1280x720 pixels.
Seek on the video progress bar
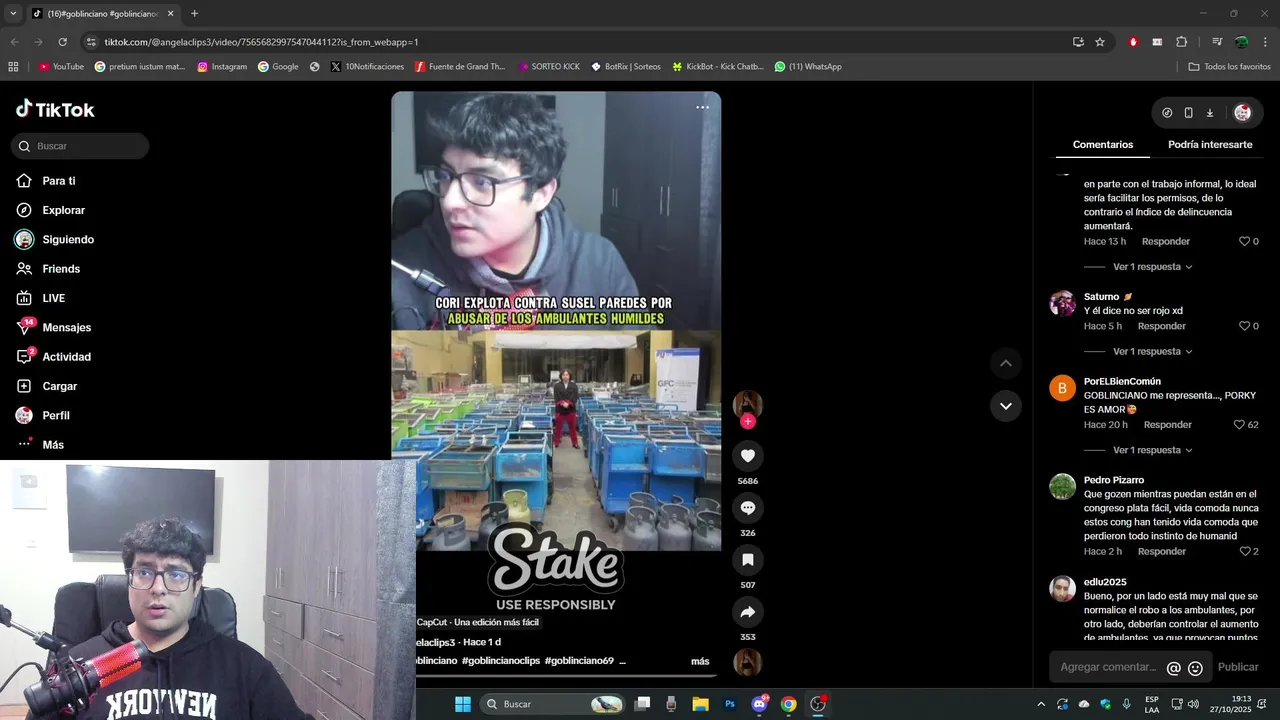click(568, 676)
